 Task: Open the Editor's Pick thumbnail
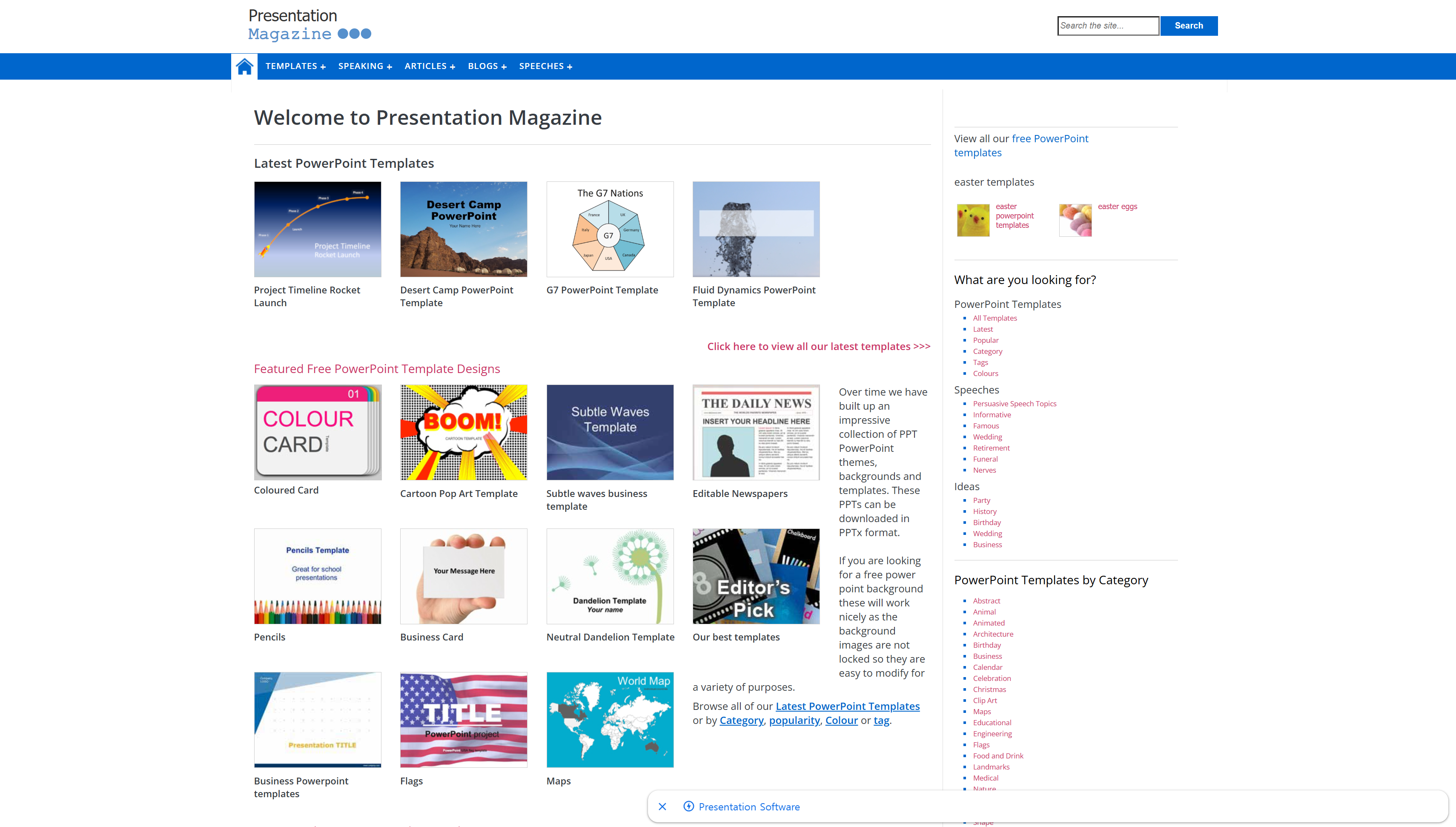[x=756, y=576]
